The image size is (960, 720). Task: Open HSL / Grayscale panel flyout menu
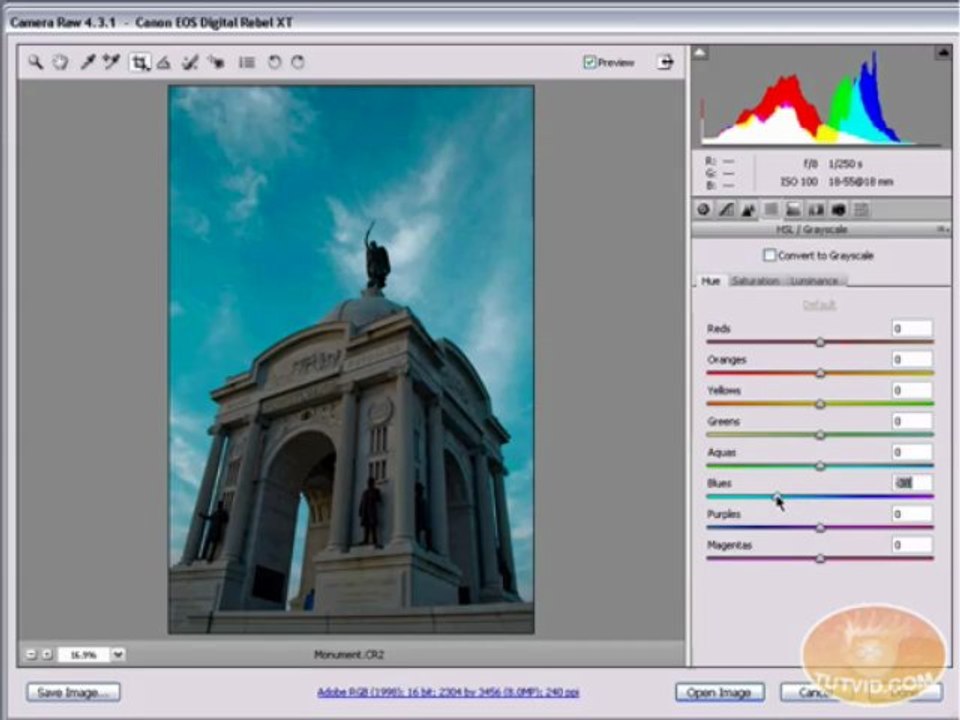(941, 230)
